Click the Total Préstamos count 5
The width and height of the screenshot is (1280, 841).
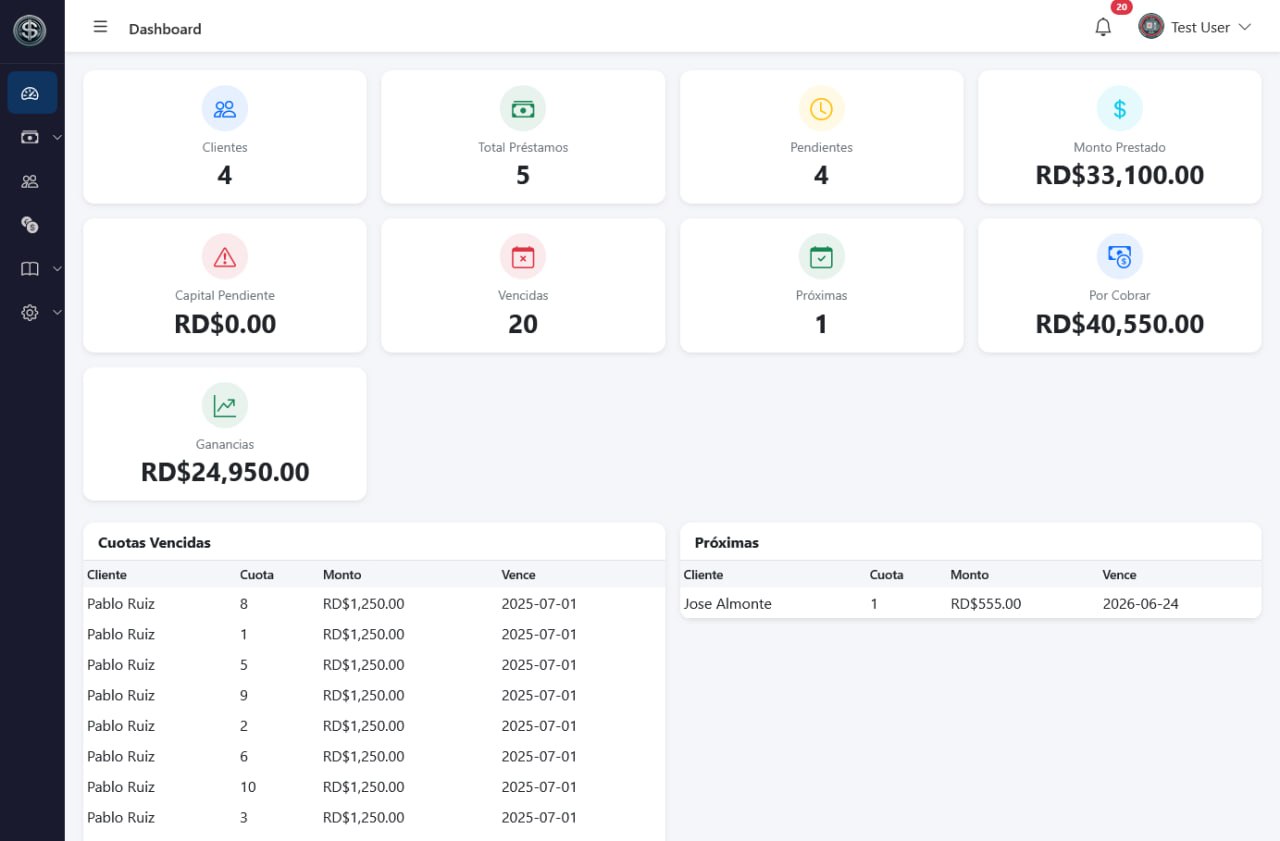tap(523, 176)
